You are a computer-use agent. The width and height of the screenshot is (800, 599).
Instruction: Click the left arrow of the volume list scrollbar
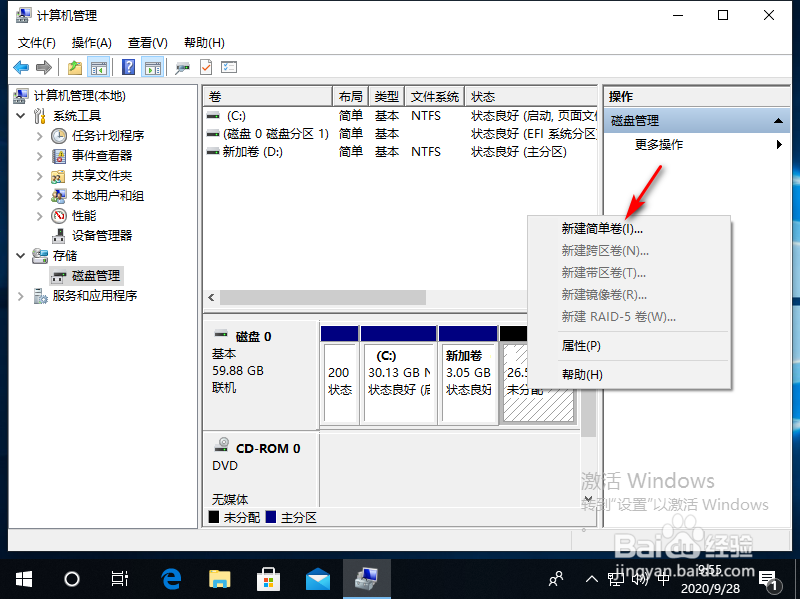pyautogui.click(x=210, y=297)
